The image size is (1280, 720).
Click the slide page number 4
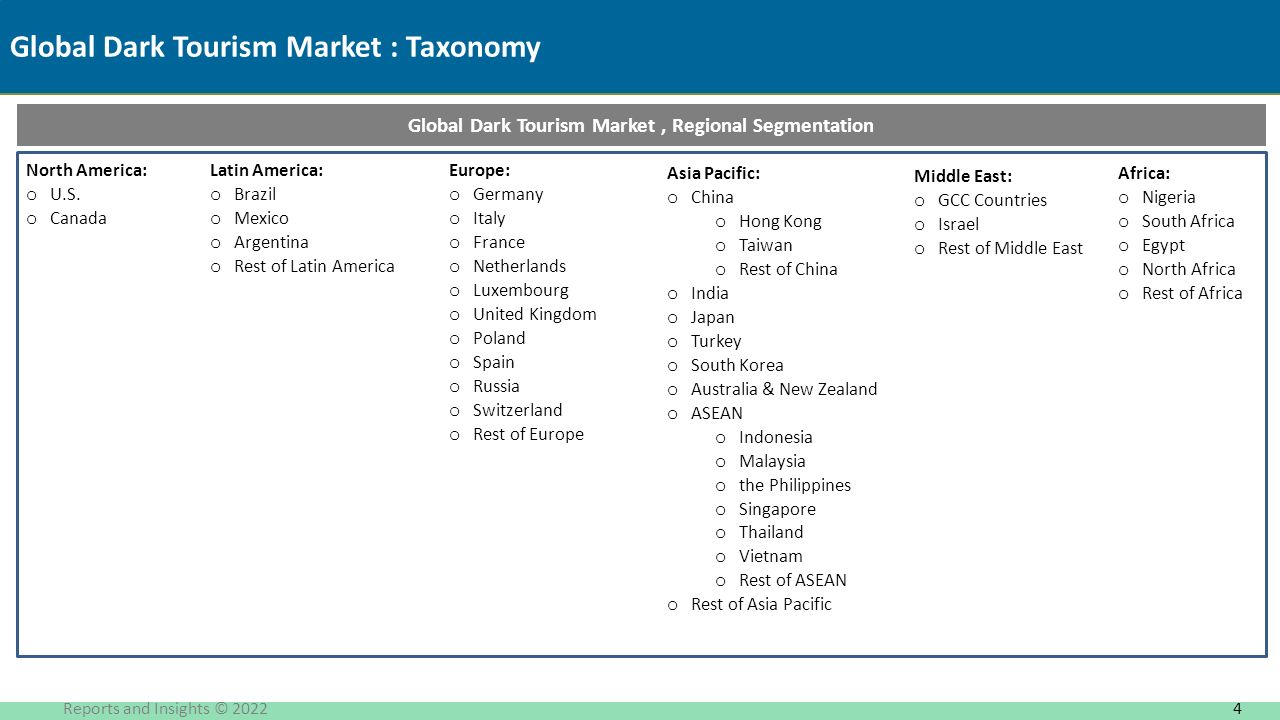[x=1237, y=709]
